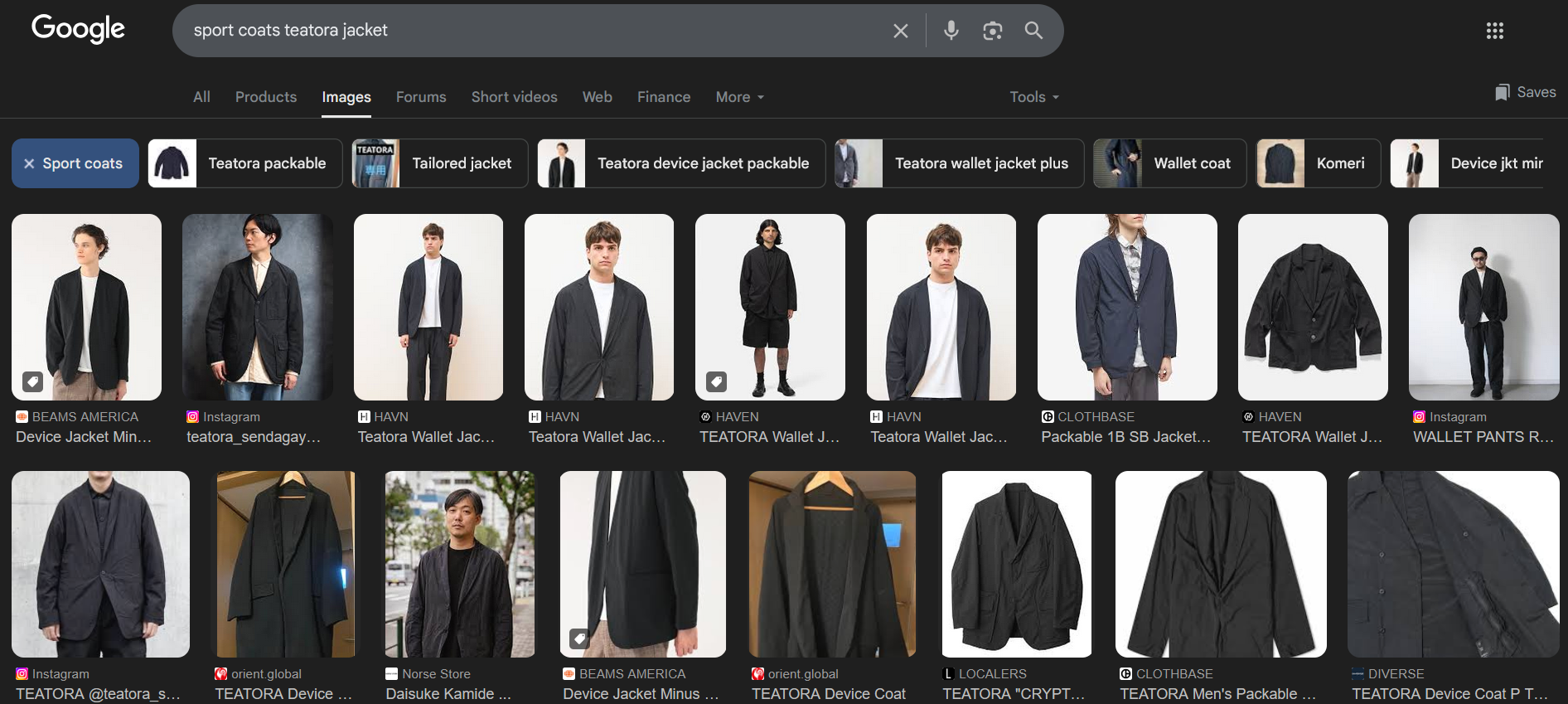This screenshot has width=1568, height=704.
Task: Open Norse Store Daisuke Kamide image
Action: pos(460,564)
